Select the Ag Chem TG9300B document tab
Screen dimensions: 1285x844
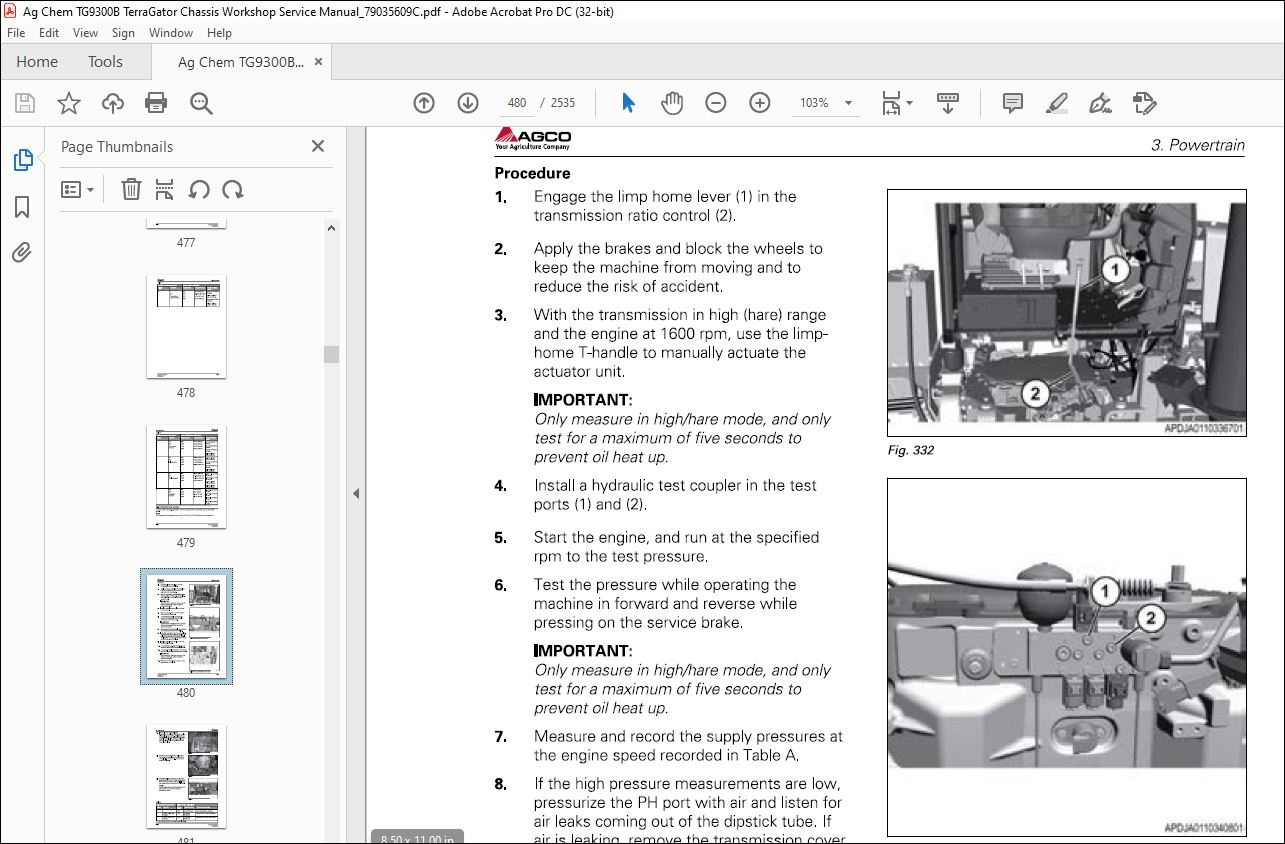coord(241,62)
